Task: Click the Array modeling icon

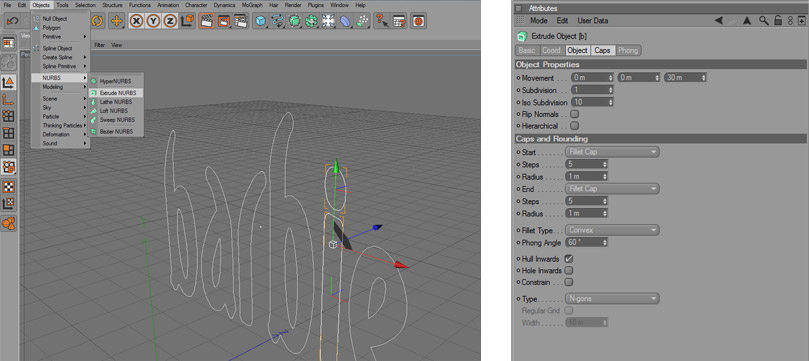Action: pyautogui.click(x=311, y=21)
